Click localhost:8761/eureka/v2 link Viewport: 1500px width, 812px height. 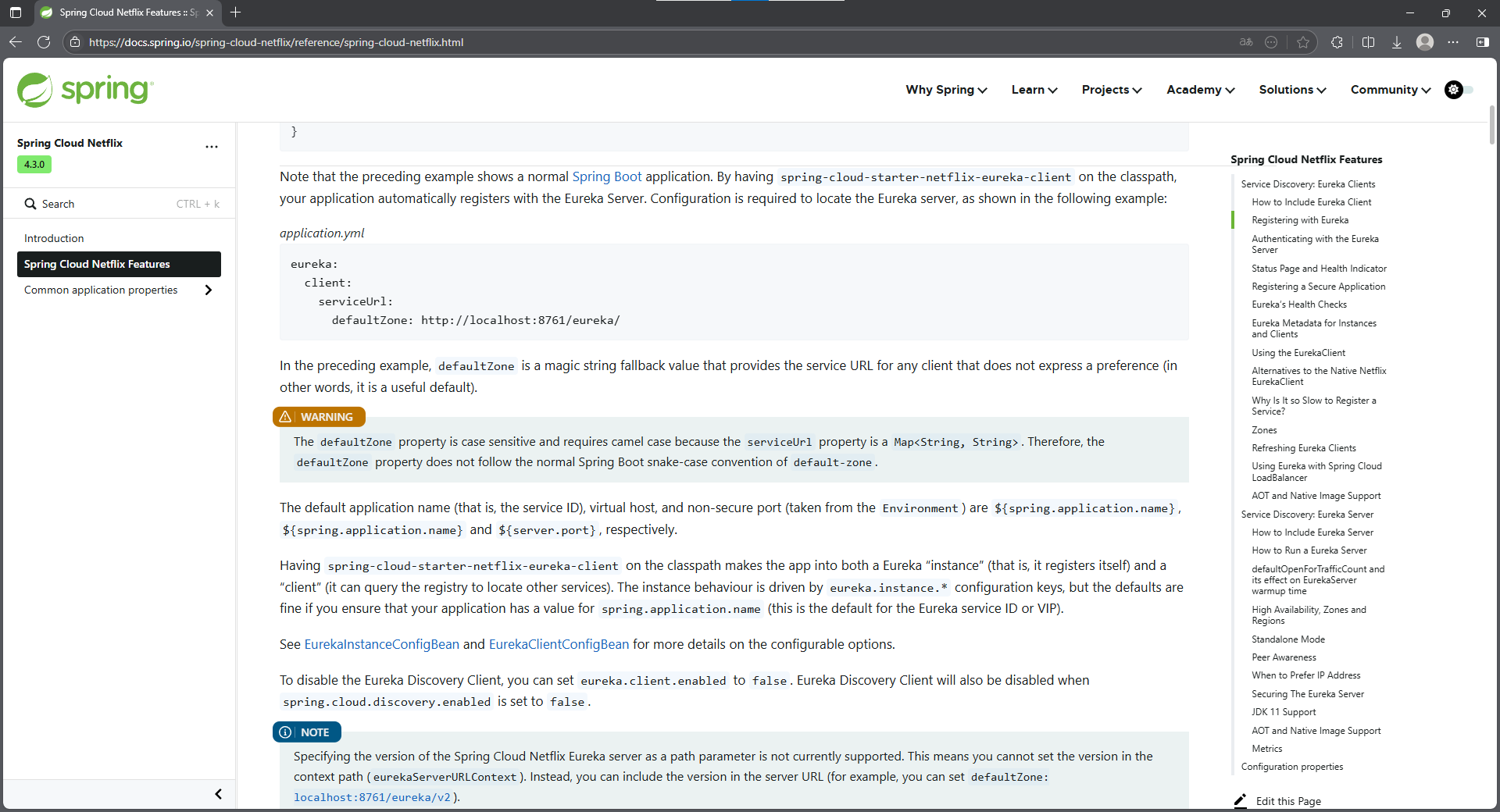(372, 797)
